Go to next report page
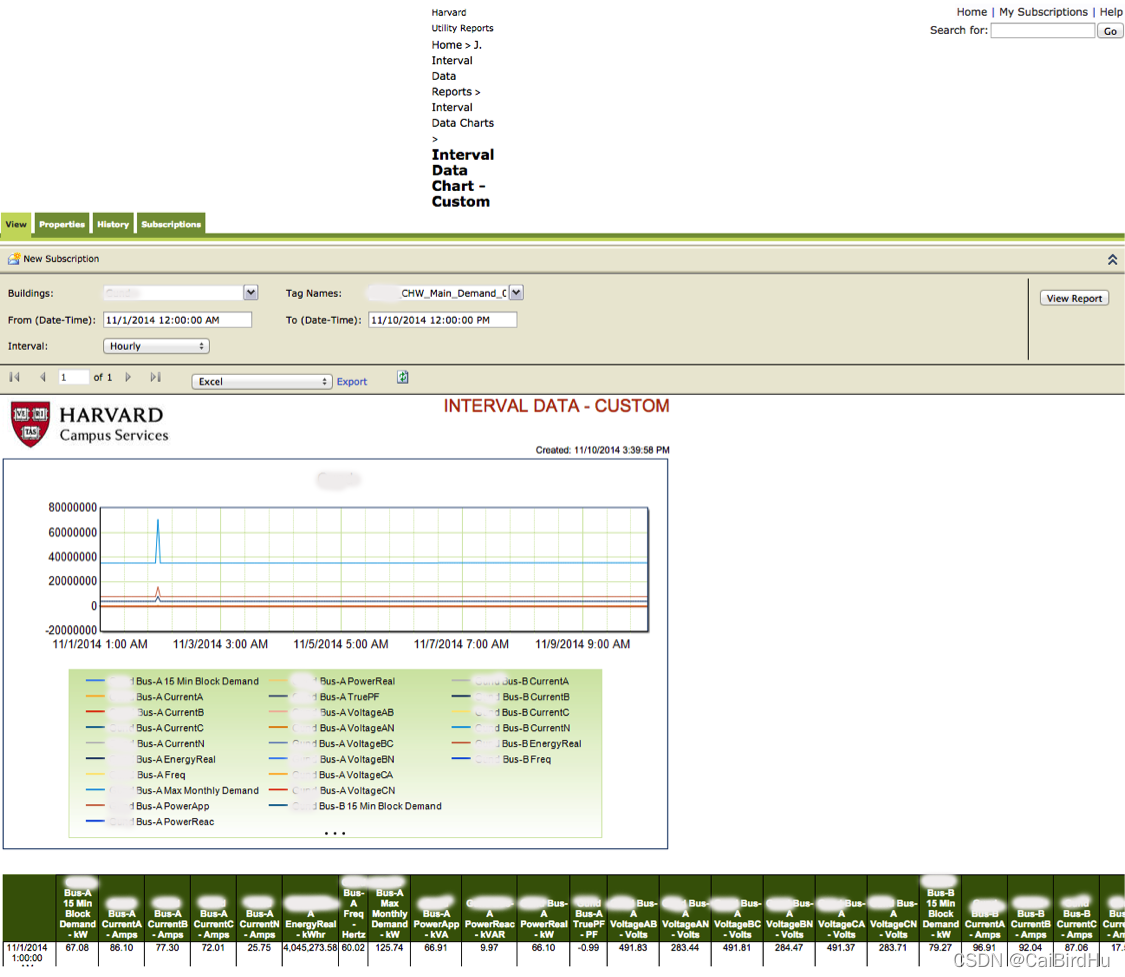Image resolution: width=1125 pixels, height=977 pixels. pos(128,377)
